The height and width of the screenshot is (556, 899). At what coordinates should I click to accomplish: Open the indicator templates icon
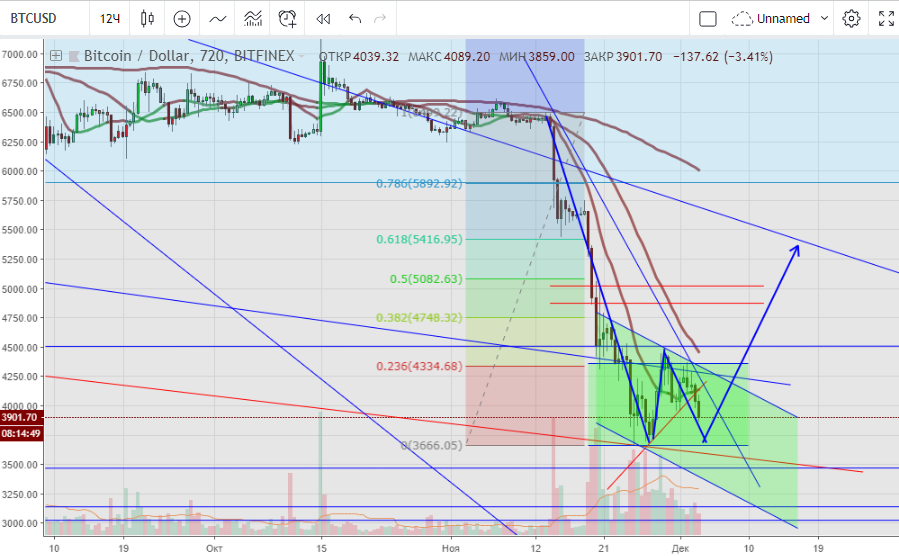[x=253, y=18]
